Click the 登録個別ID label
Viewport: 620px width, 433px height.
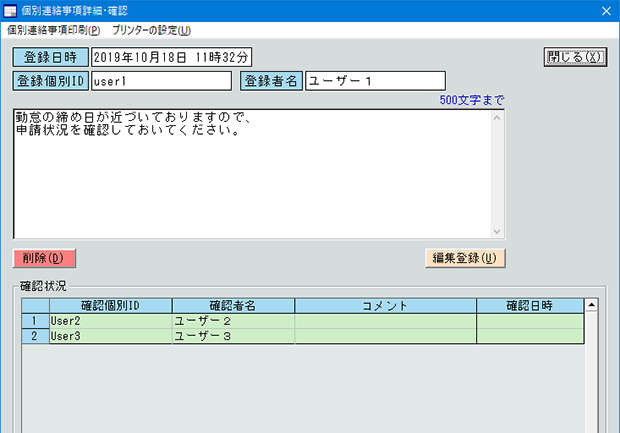51,81
